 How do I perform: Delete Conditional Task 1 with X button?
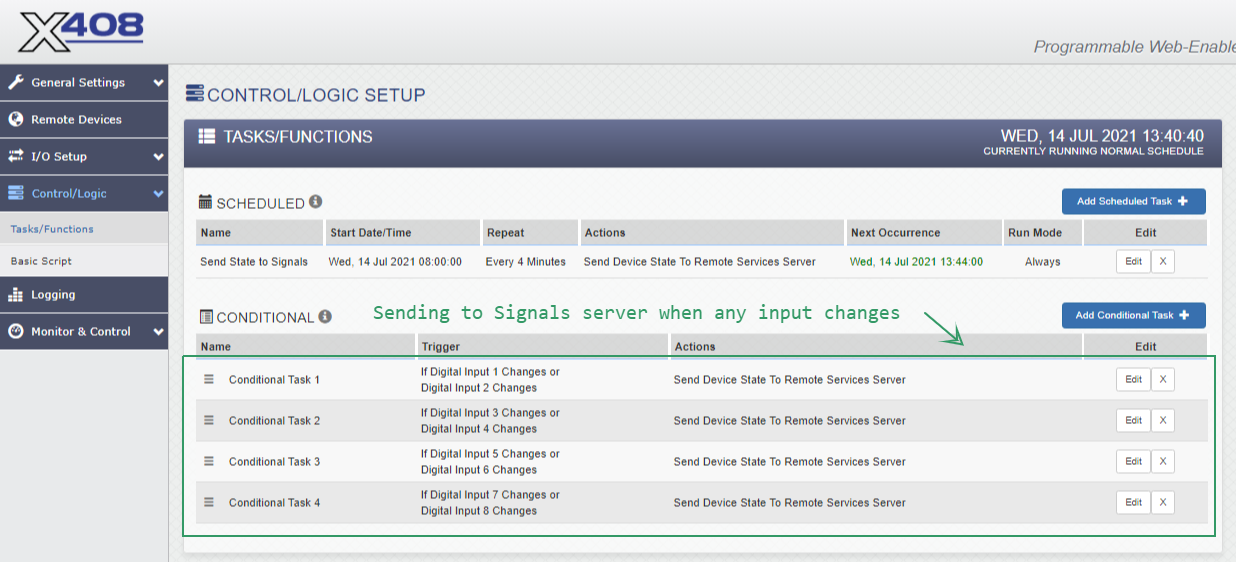1162,380
